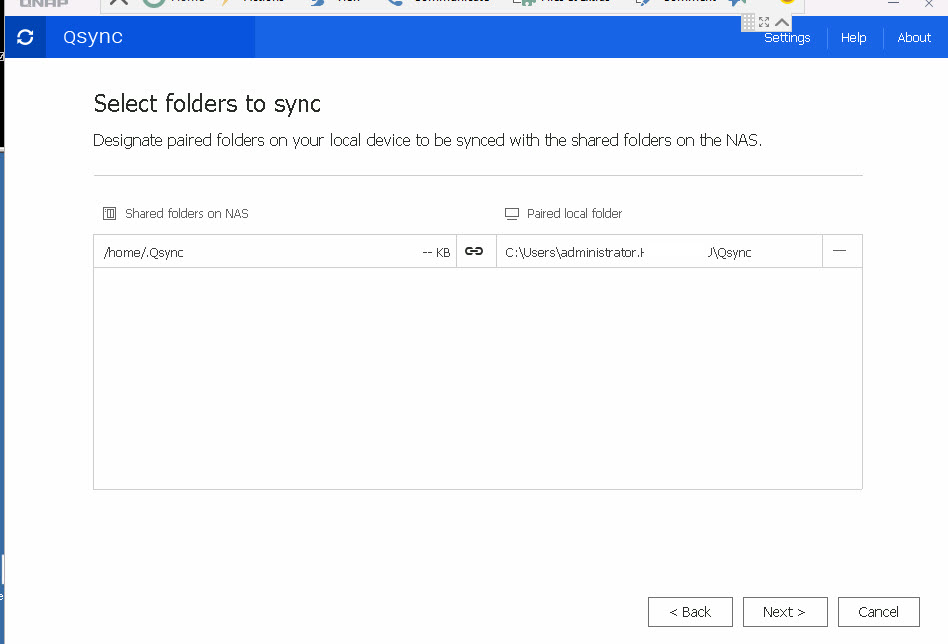
Task: Go back with the Back button
Action: (690, 612)
